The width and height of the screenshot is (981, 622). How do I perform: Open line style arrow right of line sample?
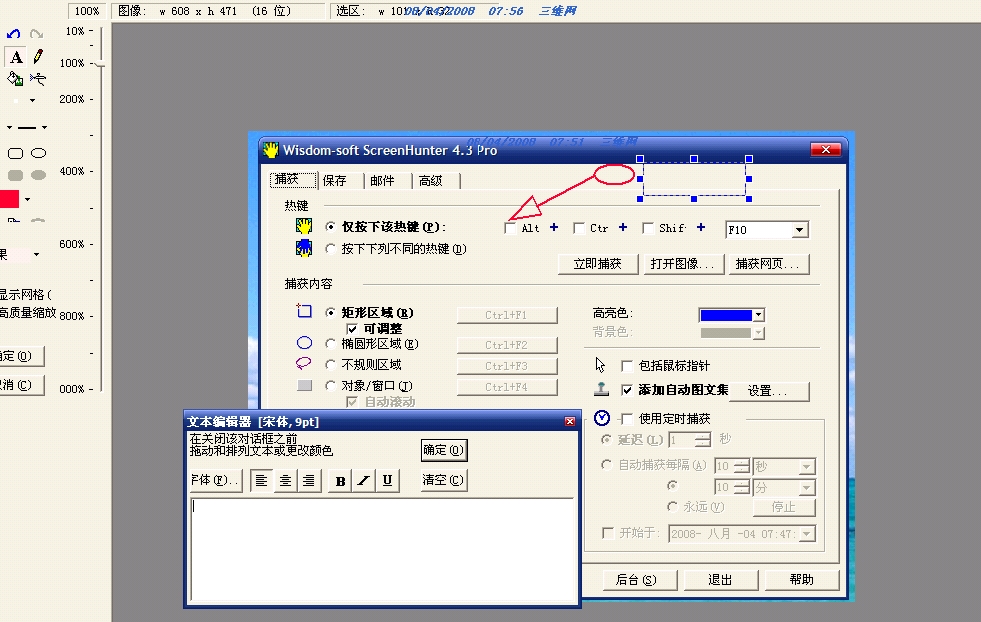coord(44,127)
